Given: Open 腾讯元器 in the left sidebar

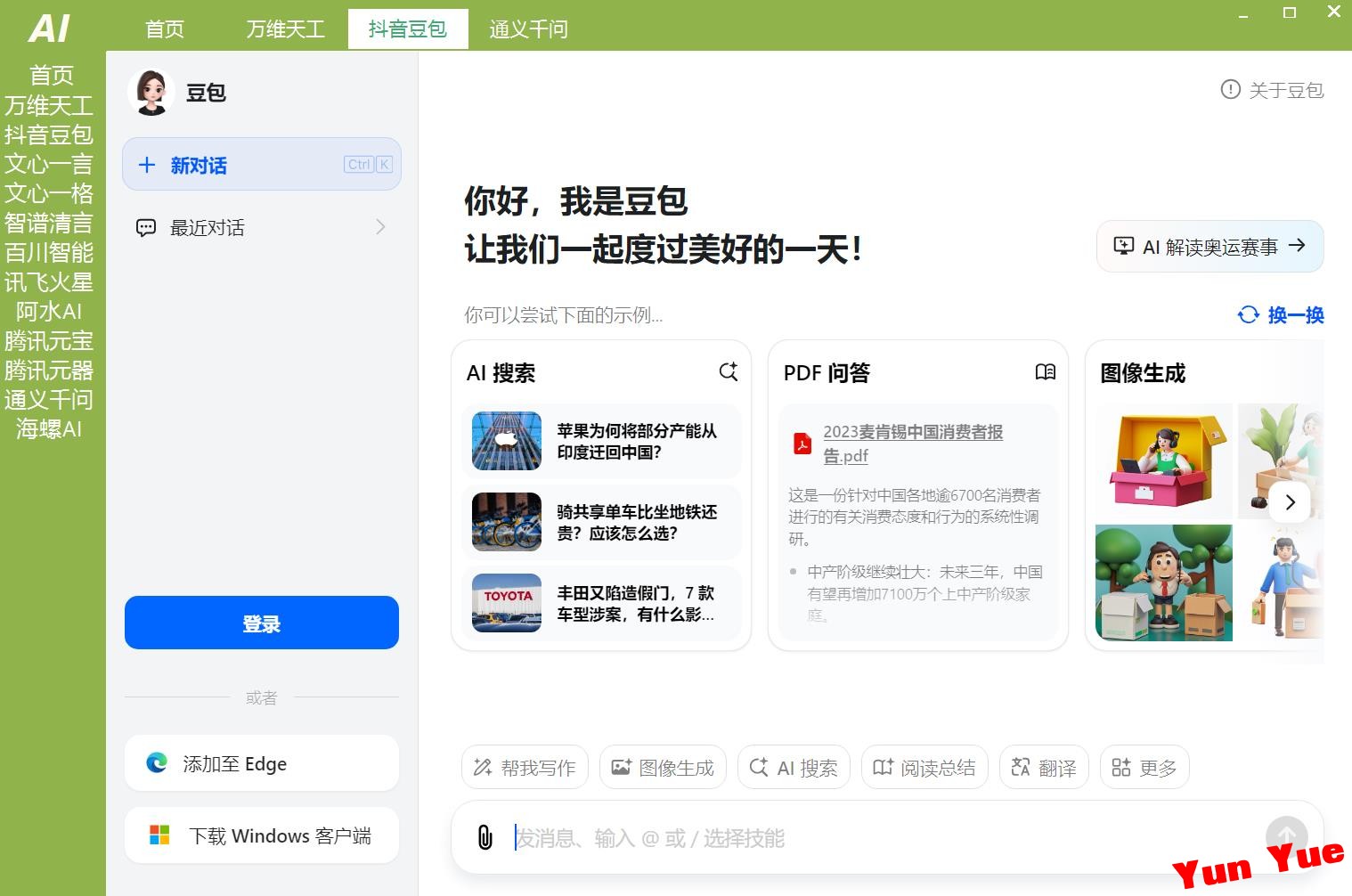Looking at the screenshot, I should coord(49,370).
